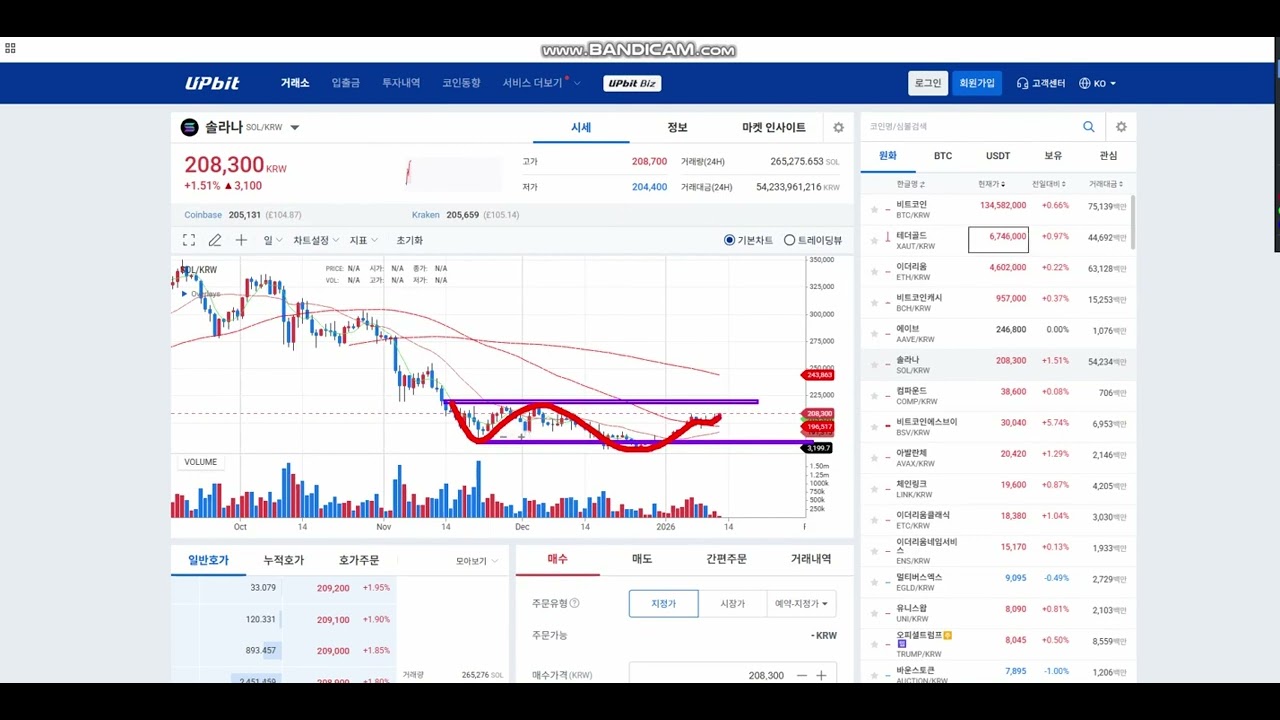Image resolution: width=1280 pixels, height=720 pixels.
Task: Click the headset 고객센터 icon
Action: [x=1022, y=83]
